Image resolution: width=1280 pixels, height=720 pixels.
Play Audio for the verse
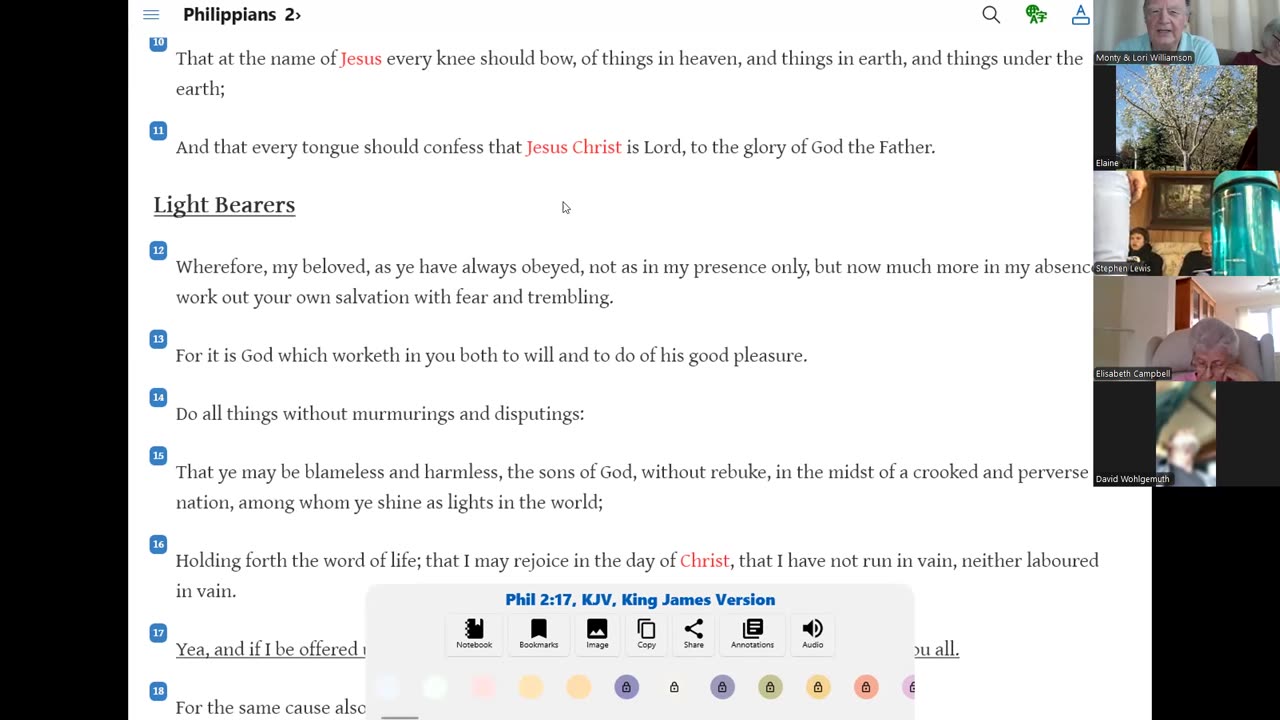[812, 633]
